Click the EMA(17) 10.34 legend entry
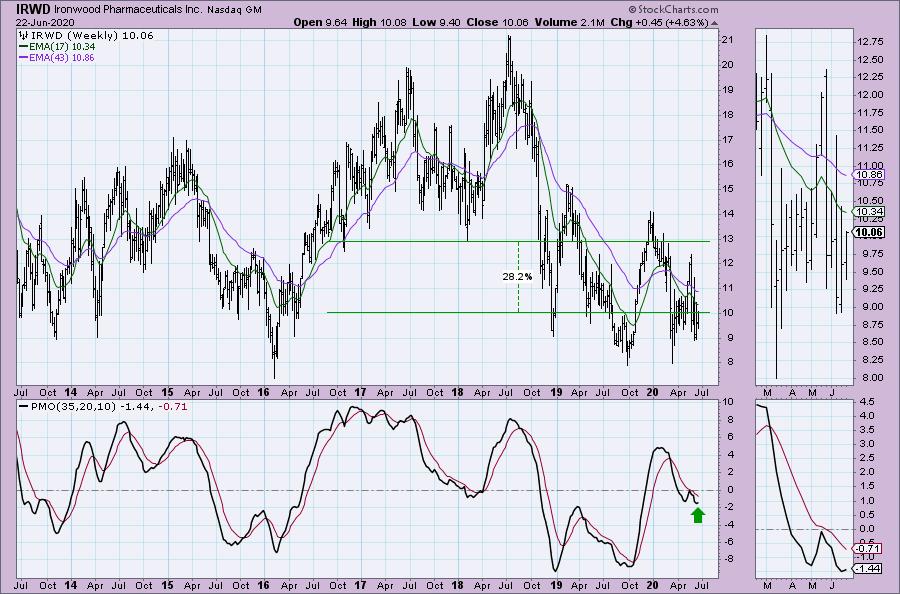900x594 pixels. click(57, 46)
